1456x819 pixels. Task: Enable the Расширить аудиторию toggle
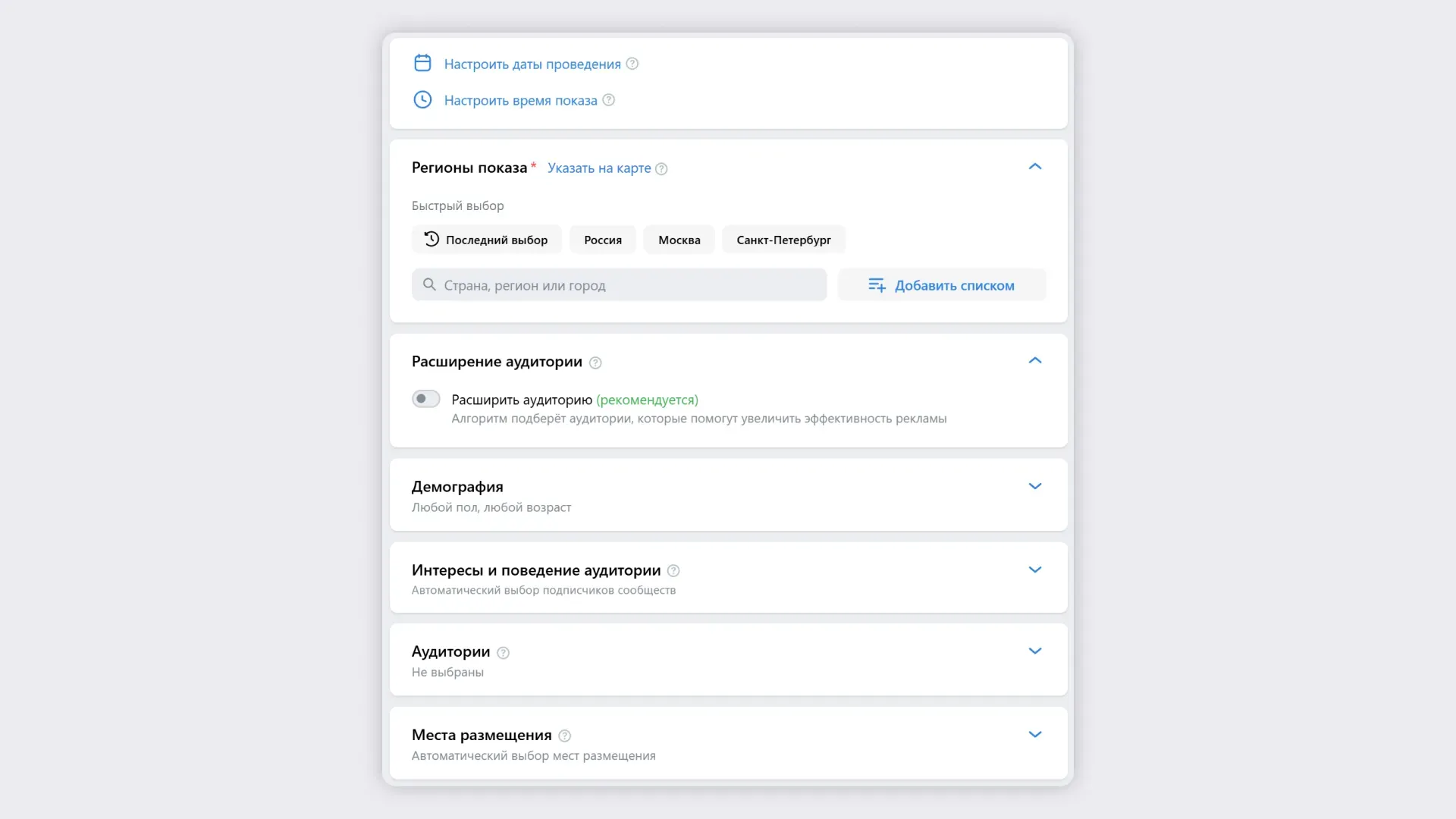point(425,399)
